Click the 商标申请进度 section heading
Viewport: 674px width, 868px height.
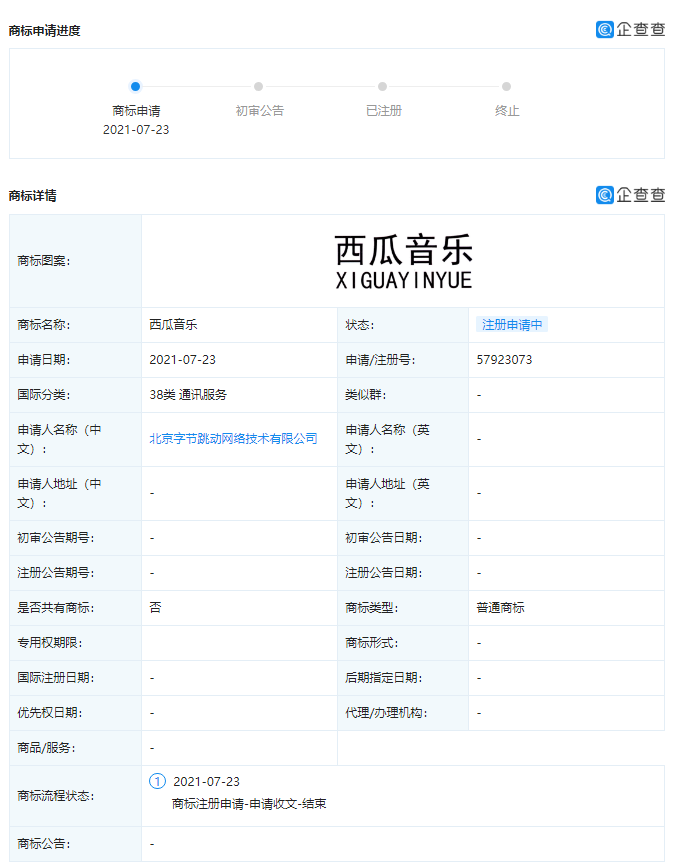click(x=44, y=30)
